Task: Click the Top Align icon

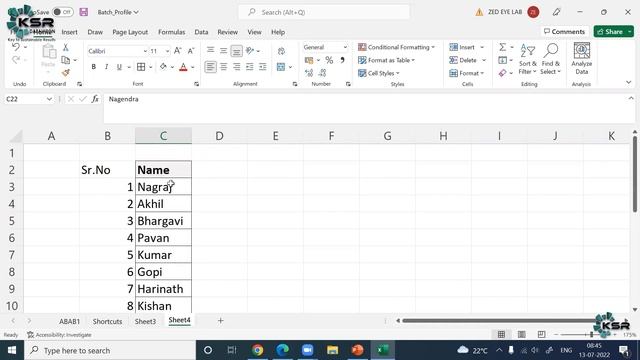Action: click(210, 51)
